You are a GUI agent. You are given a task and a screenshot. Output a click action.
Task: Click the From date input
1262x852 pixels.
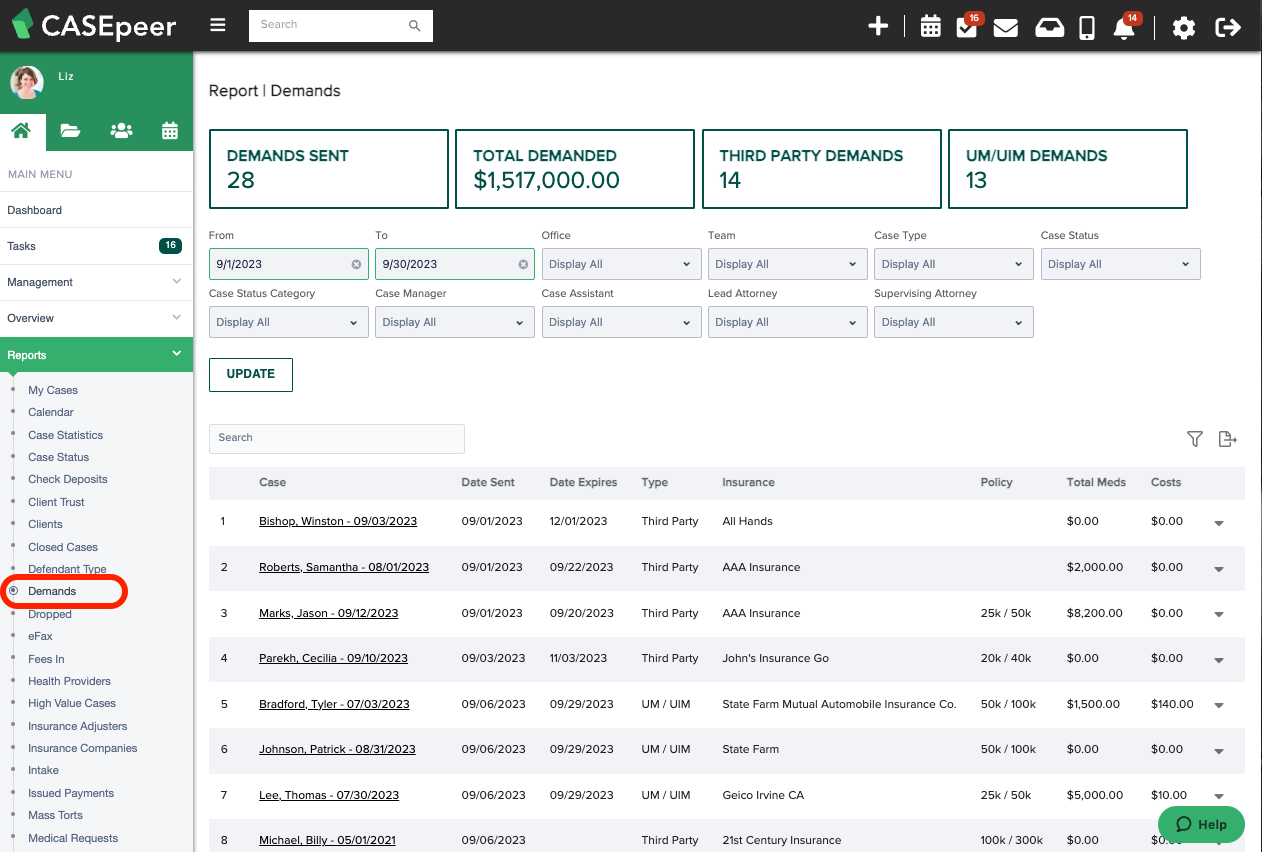pos(288,264)
